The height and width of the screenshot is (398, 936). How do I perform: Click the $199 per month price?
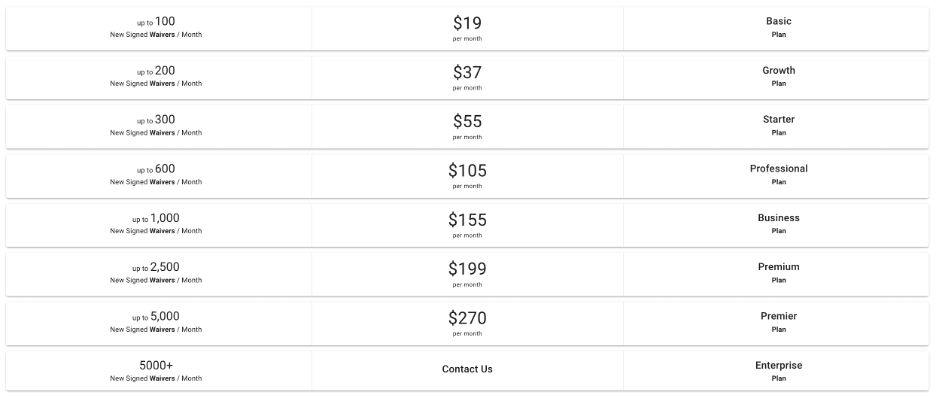tap(467, 274)
